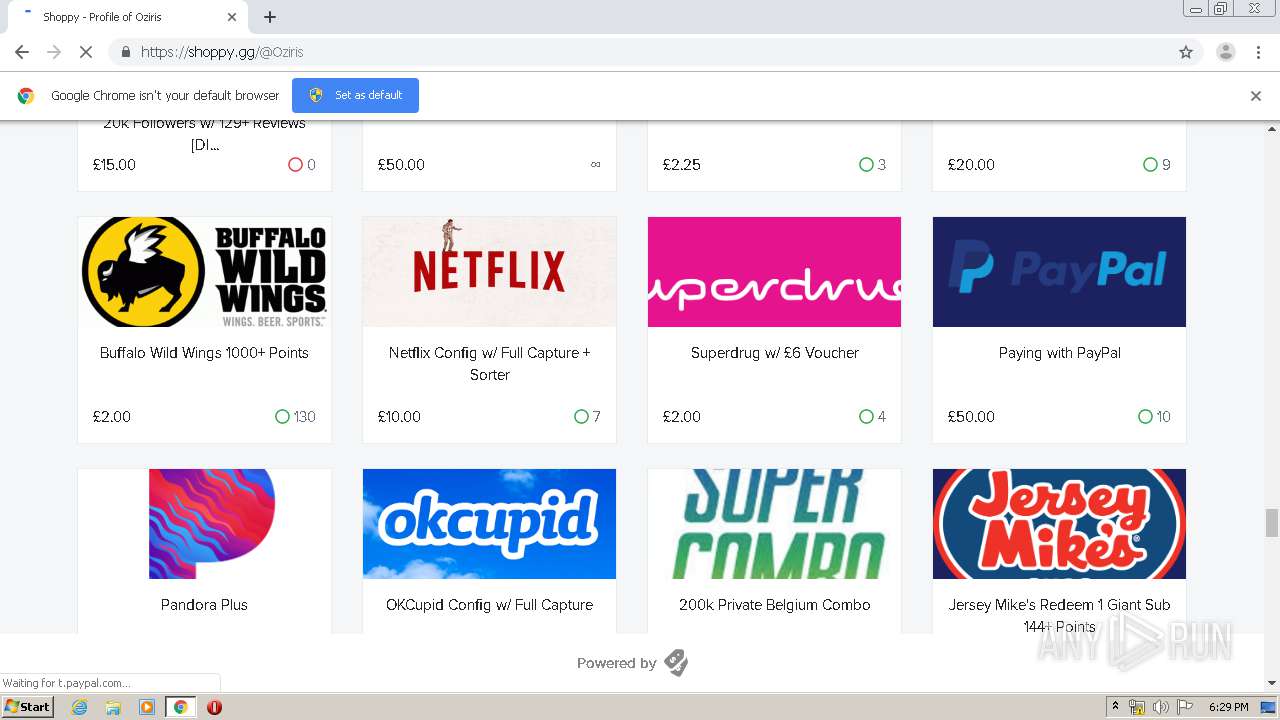The width and height of the screenshot is (1280, 720).
Task: Select Superdrug w/ £6 Voucher title
Action: 774,353
